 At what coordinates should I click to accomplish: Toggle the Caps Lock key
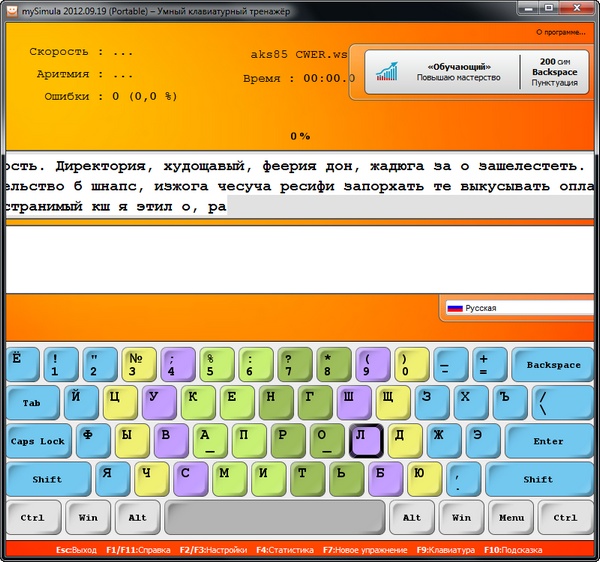click(37, 441)
